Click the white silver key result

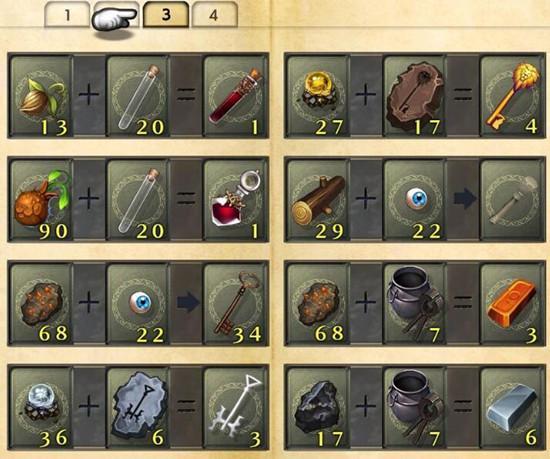[x=235, y=407]
